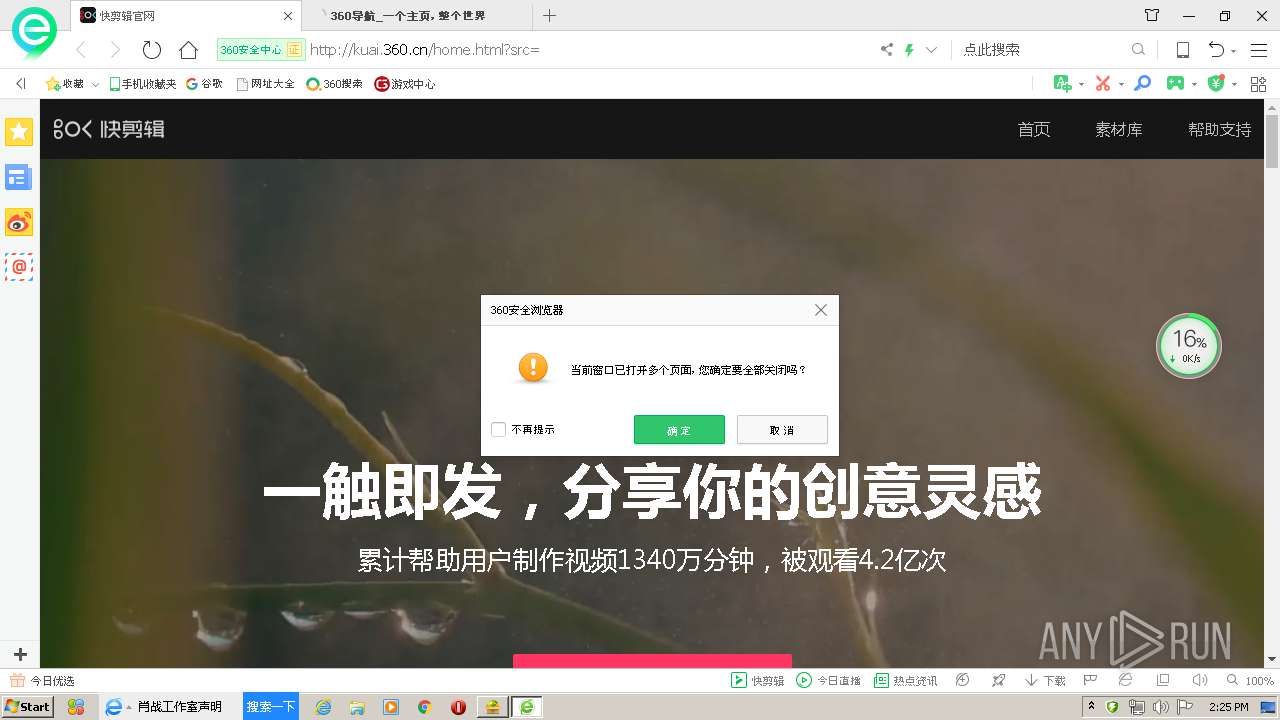1280x720 pixels.
Task: Open 首页 in the site navigation
Action: click(x=1034, y=129)
